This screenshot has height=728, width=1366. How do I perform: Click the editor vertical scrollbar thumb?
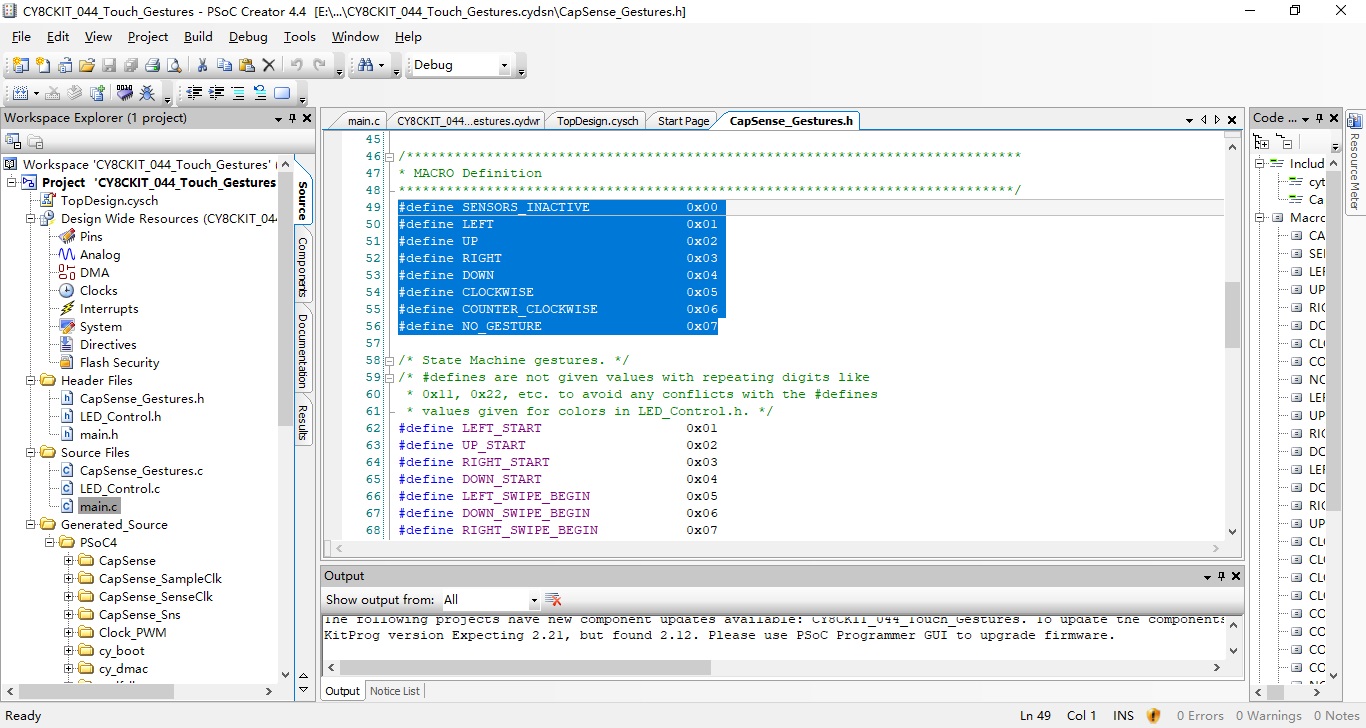(1232, 314)
